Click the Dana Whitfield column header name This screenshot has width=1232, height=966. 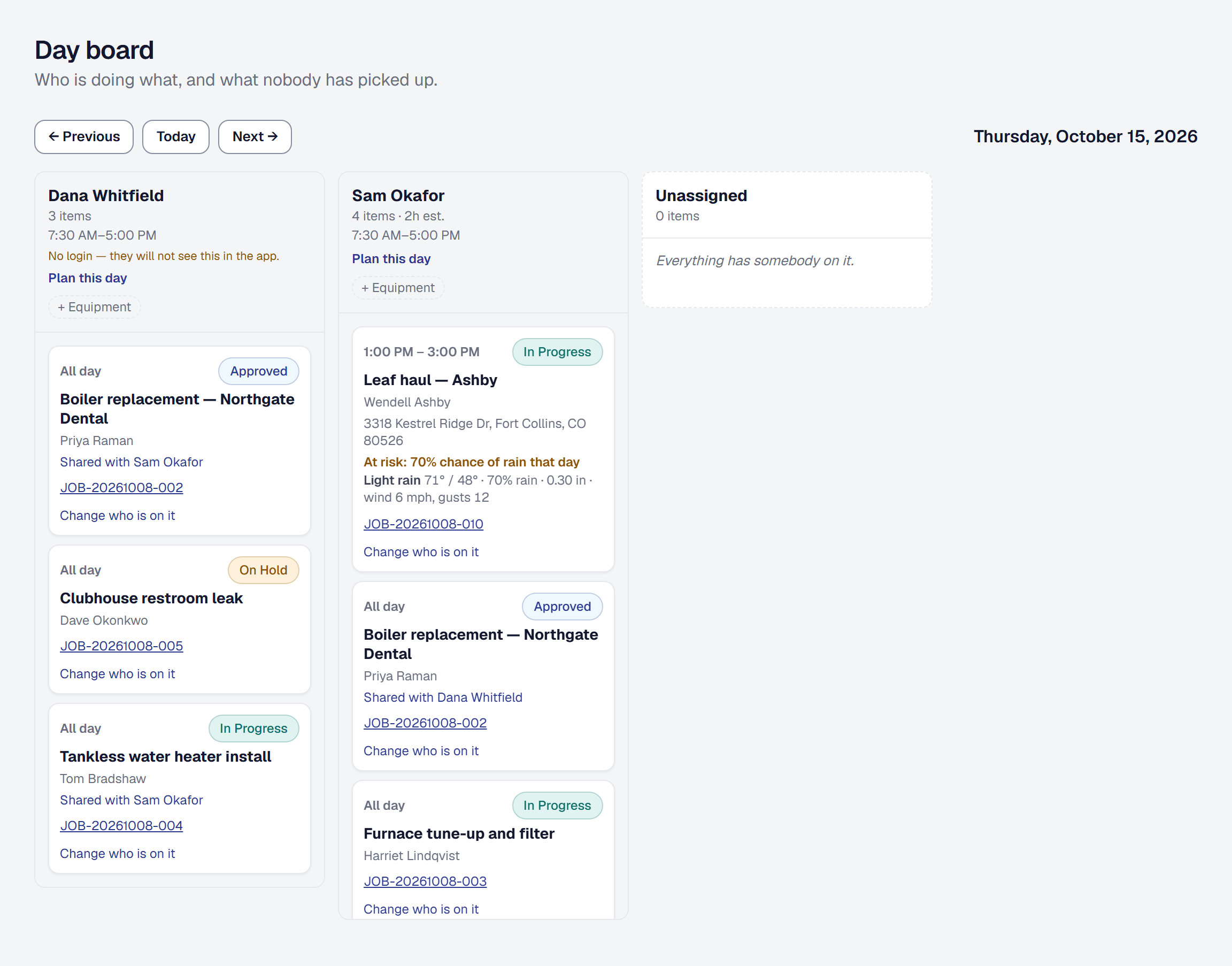point(106,196)
